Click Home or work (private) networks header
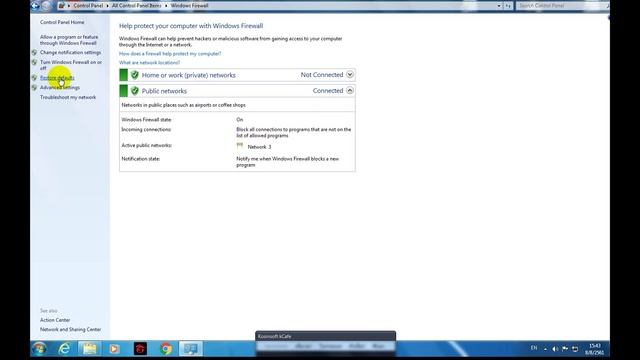 click(x=189, y=75)
